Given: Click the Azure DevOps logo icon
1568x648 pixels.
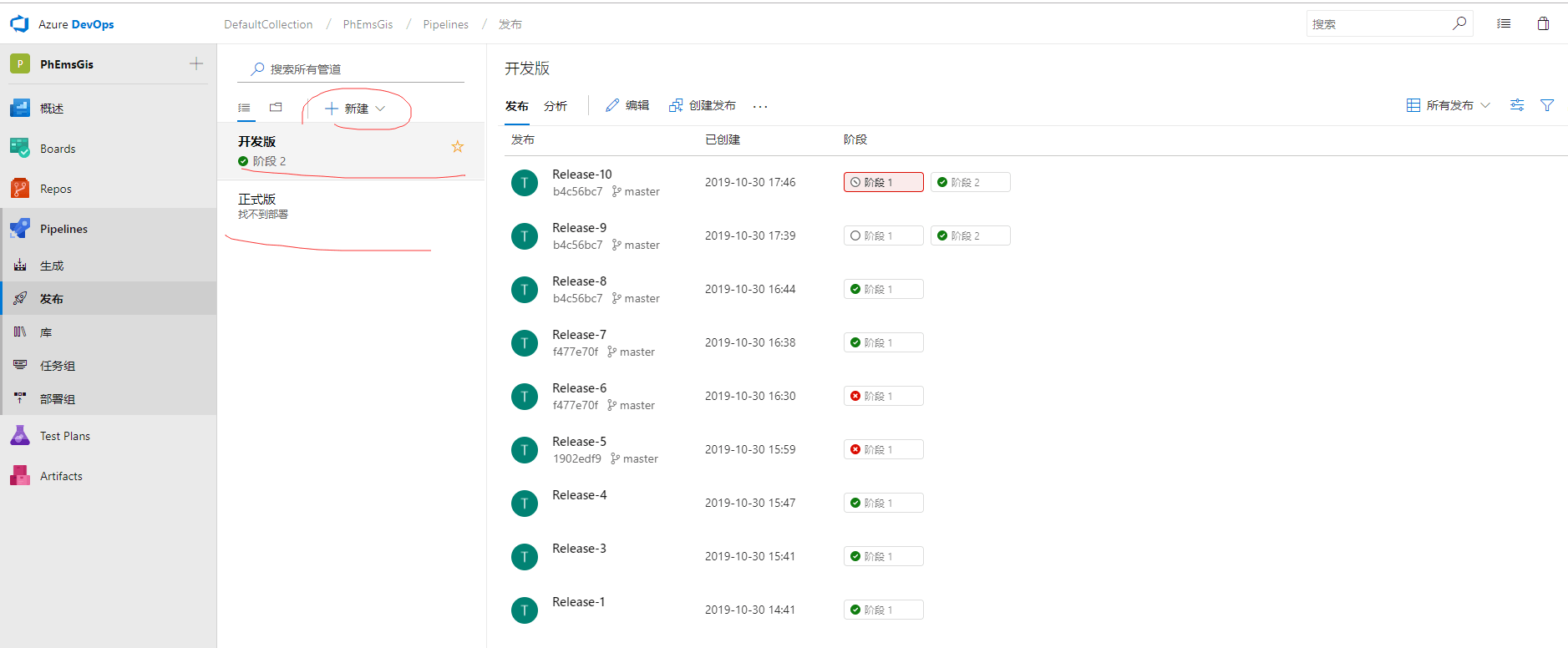Looking at the screenshot, I should 19,24.
